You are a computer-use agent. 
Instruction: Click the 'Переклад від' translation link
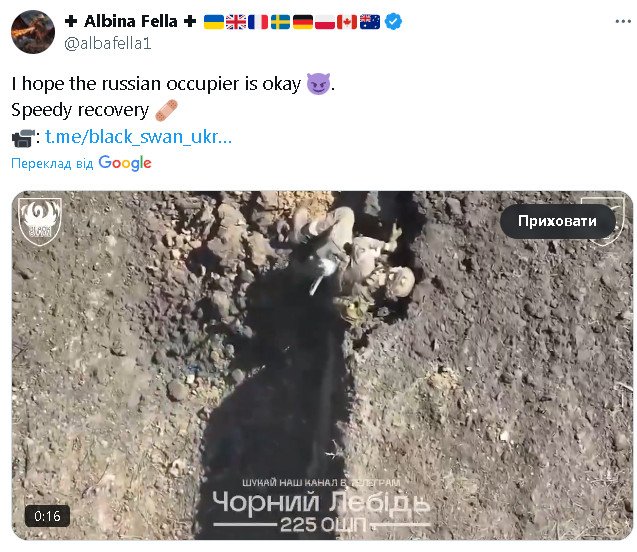[x=52, y=163]
